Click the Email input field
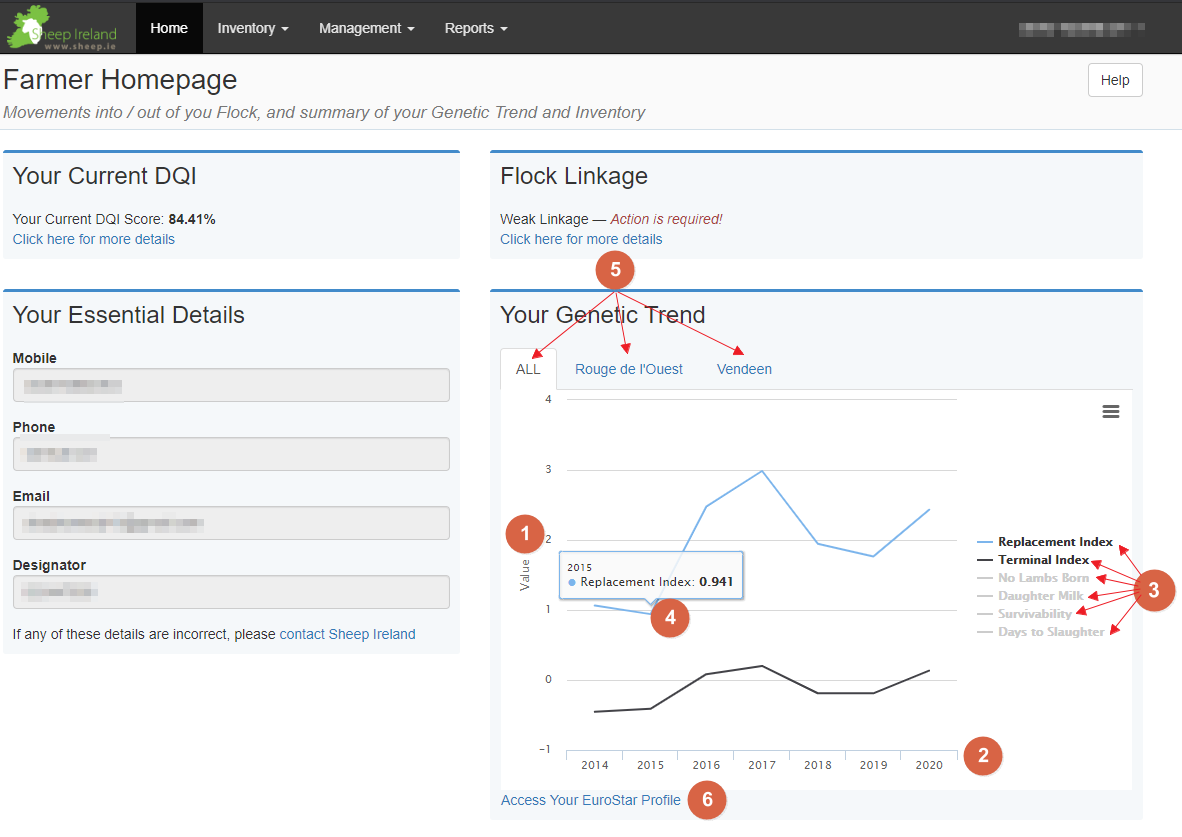The width and height of the screenshot is (1182, 837). pyautogui.click(x=231, y=523)
